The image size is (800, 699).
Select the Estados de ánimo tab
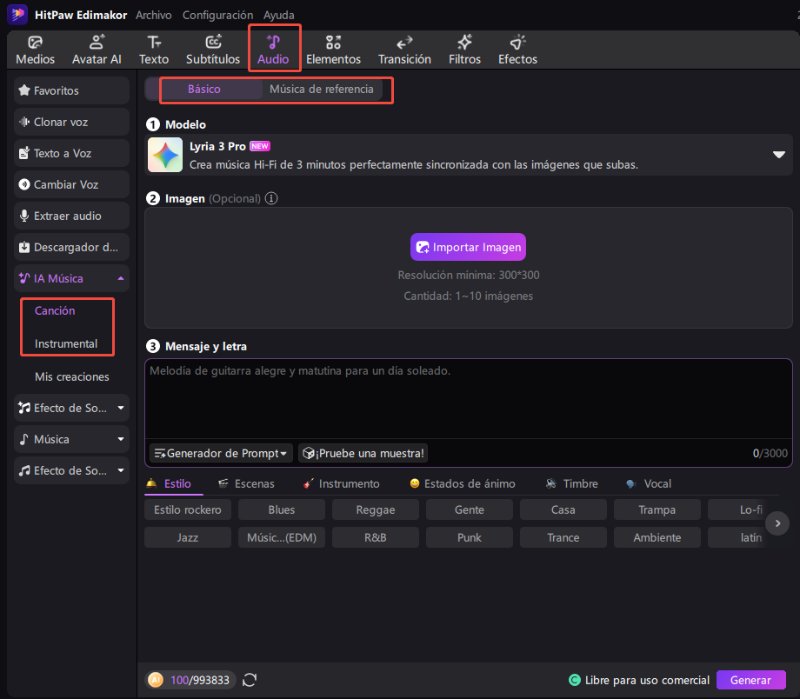pos(463,484)
